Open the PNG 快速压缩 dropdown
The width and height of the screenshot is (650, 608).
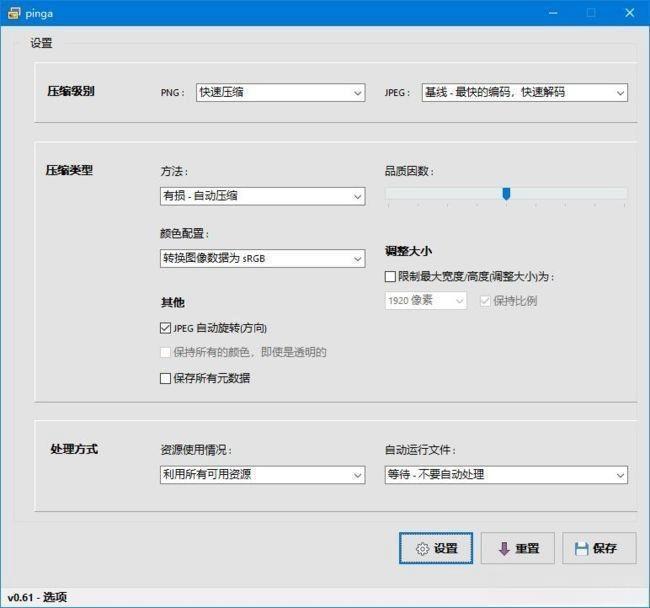(x=280, y=93)
